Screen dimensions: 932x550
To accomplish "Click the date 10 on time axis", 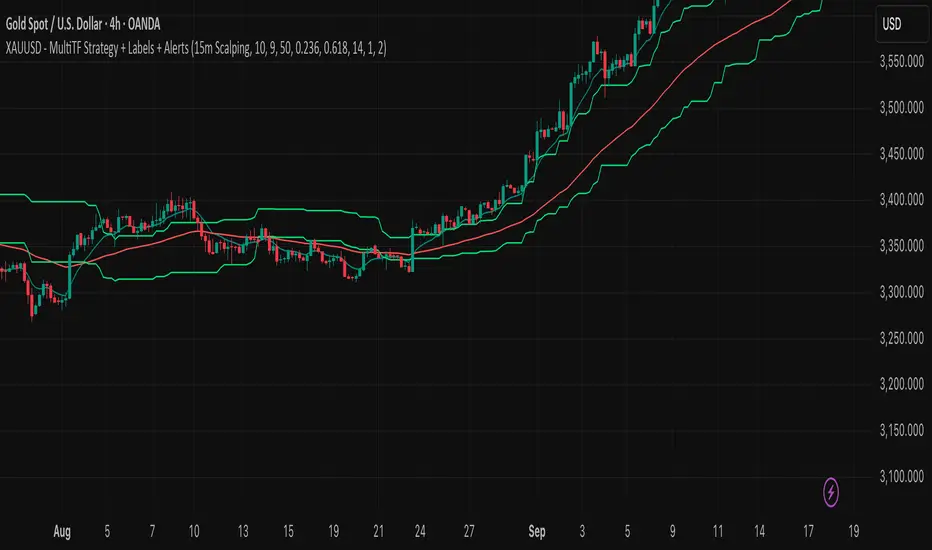I will [x=194, y=532].
